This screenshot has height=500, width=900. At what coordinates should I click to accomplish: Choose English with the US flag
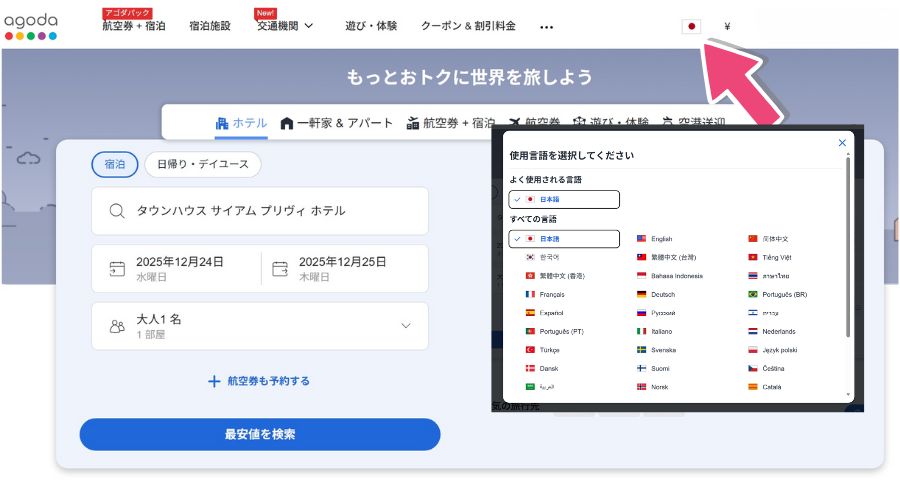(x=655, y=239)
